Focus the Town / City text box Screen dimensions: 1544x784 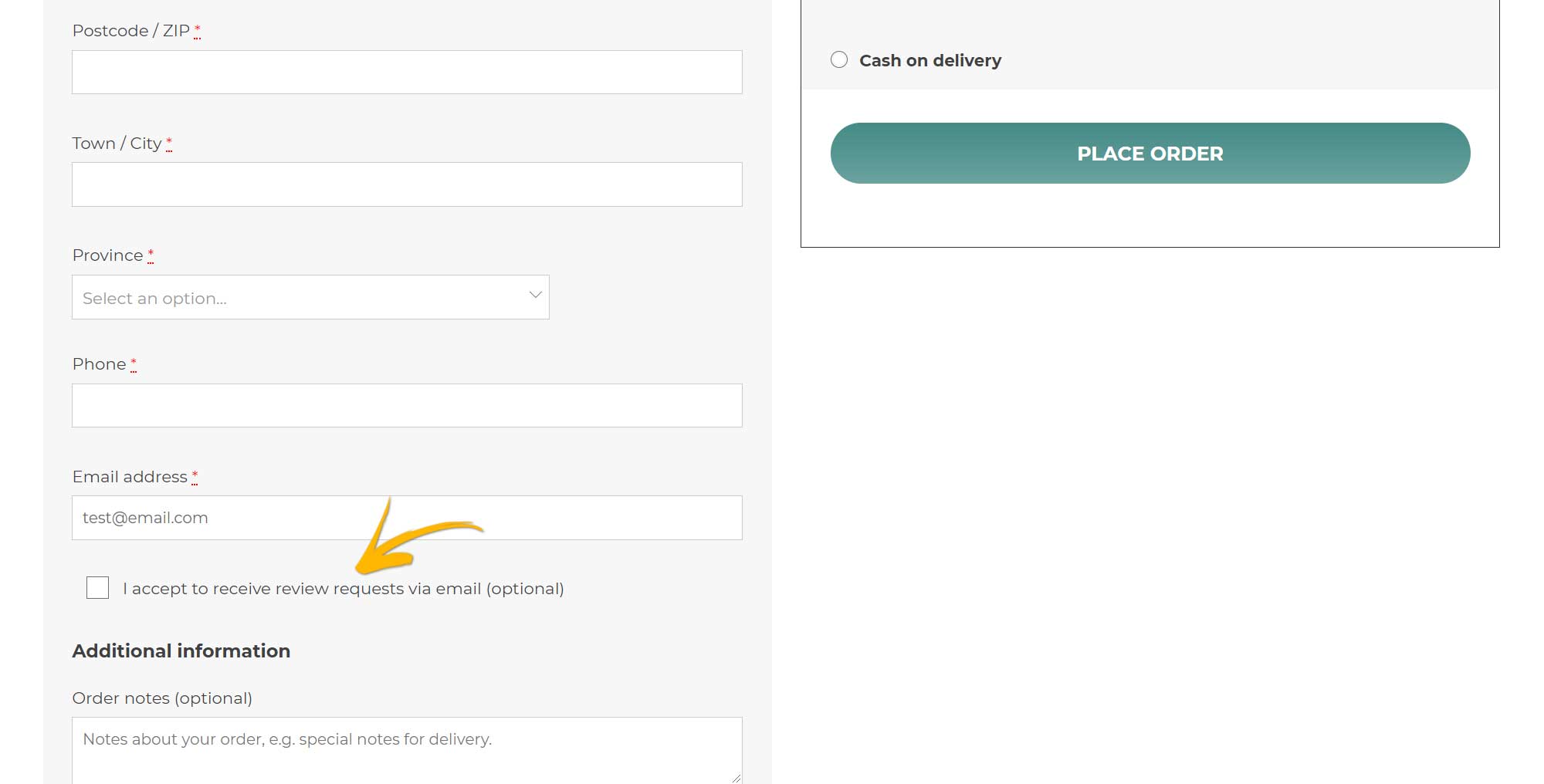[407, 184]
